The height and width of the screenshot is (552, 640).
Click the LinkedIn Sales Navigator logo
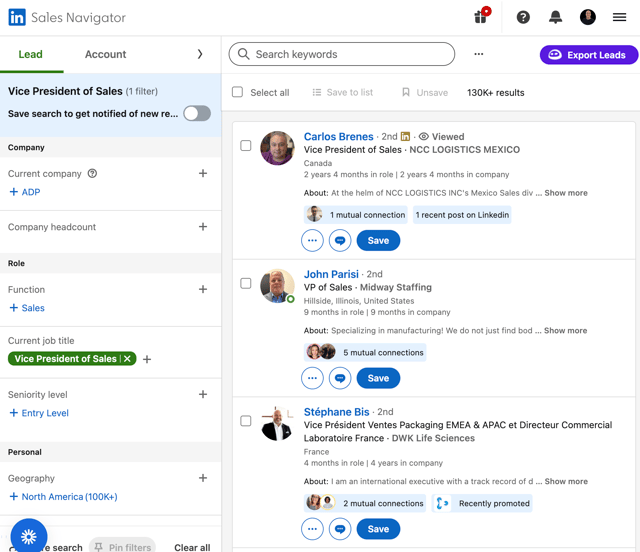(67, 18)
